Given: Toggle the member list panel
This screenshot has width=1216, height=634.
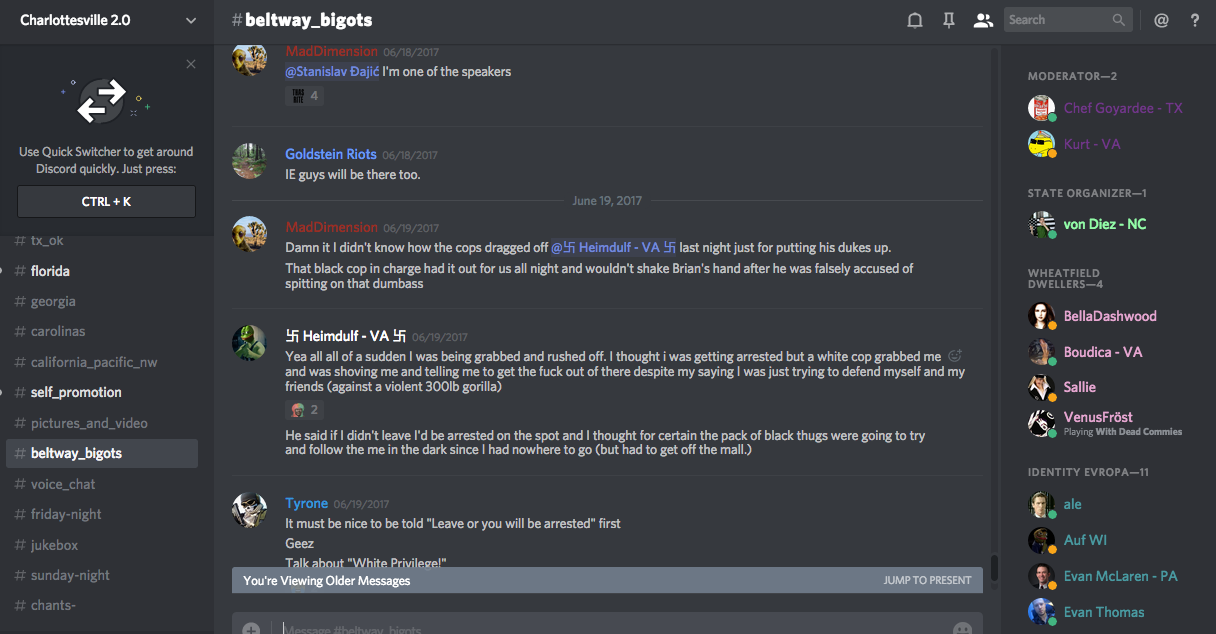Looking at the screenshot, I should (983, 20).
